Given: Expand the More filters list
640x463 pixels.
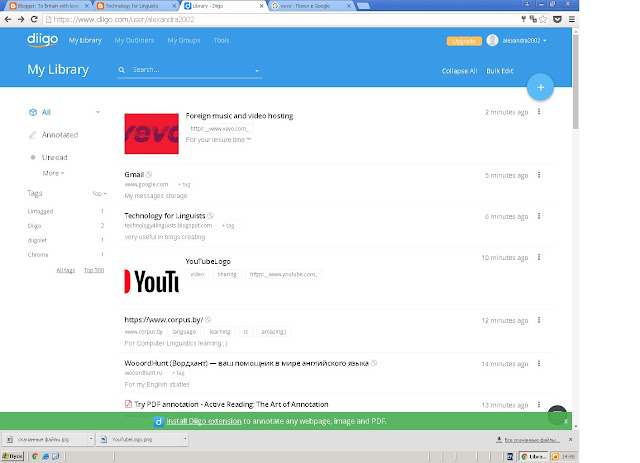Looking at the screenshot, I should (x=53, y=173).
